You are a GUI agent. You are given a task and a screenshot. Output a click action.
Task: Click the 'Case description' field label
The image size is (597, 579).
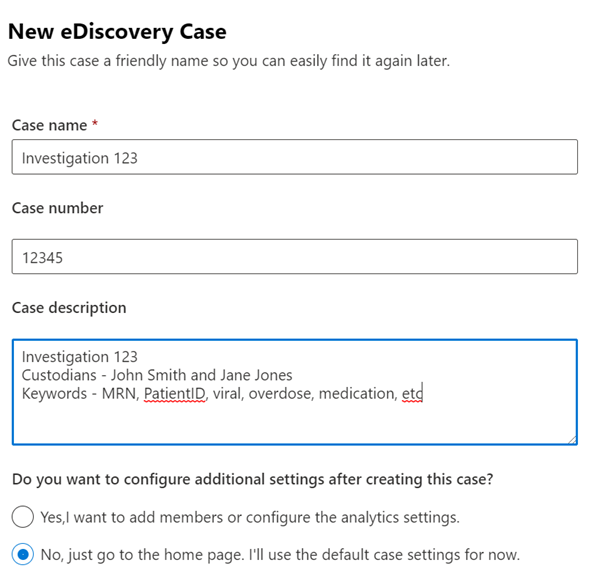tap(69, 308)
